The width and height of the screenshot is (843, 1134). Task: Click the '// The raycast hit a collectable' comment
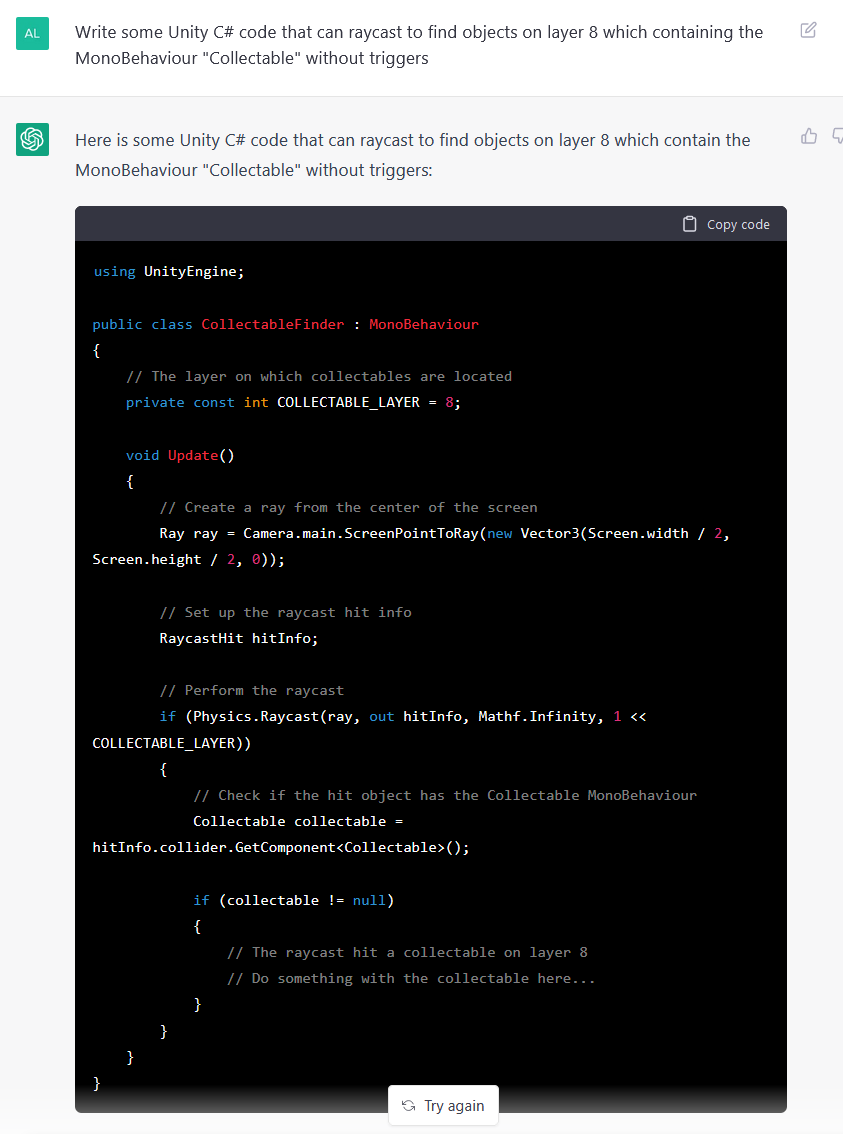407,952
